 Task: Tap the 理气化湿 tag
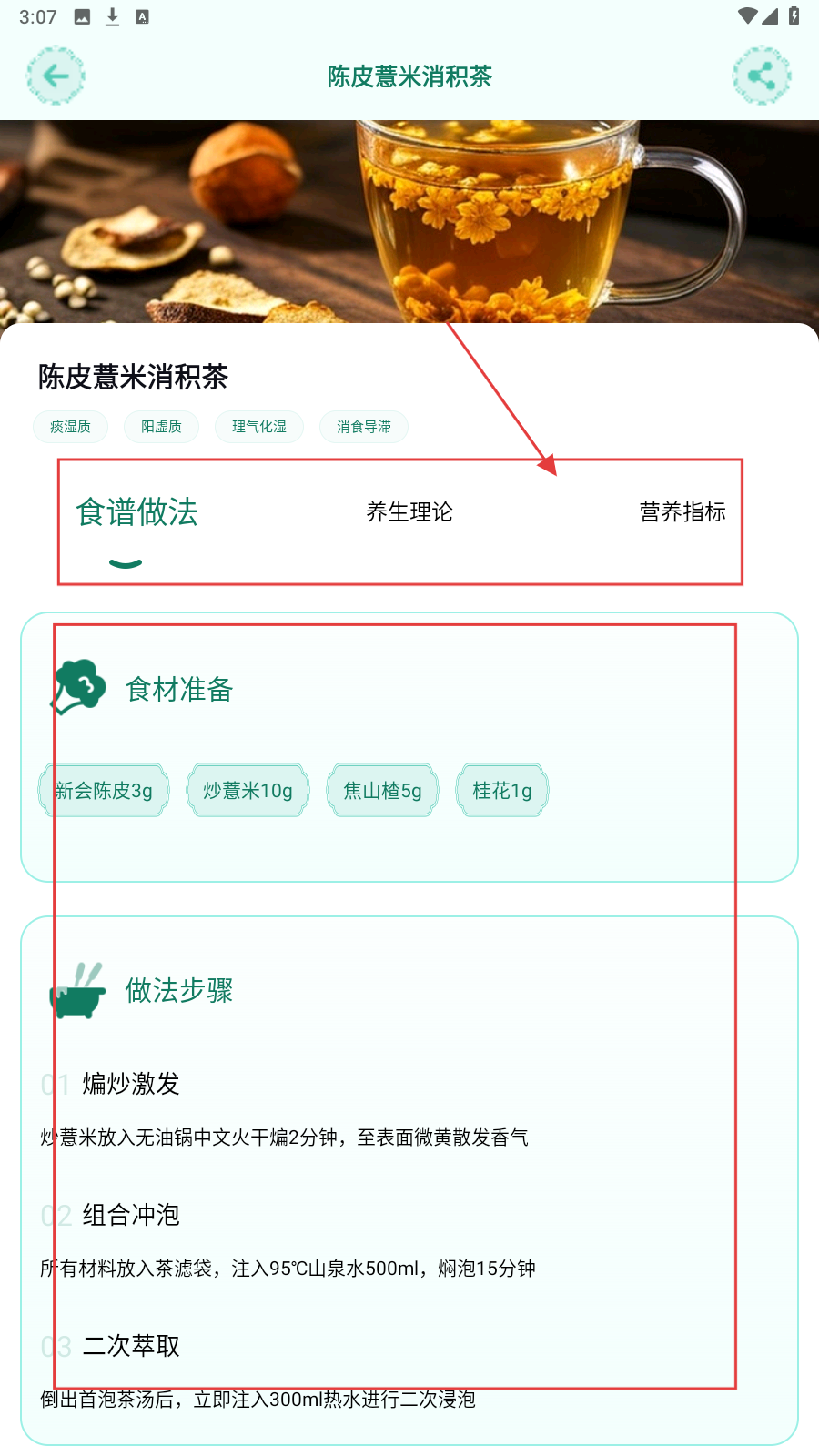click(259, 427)
